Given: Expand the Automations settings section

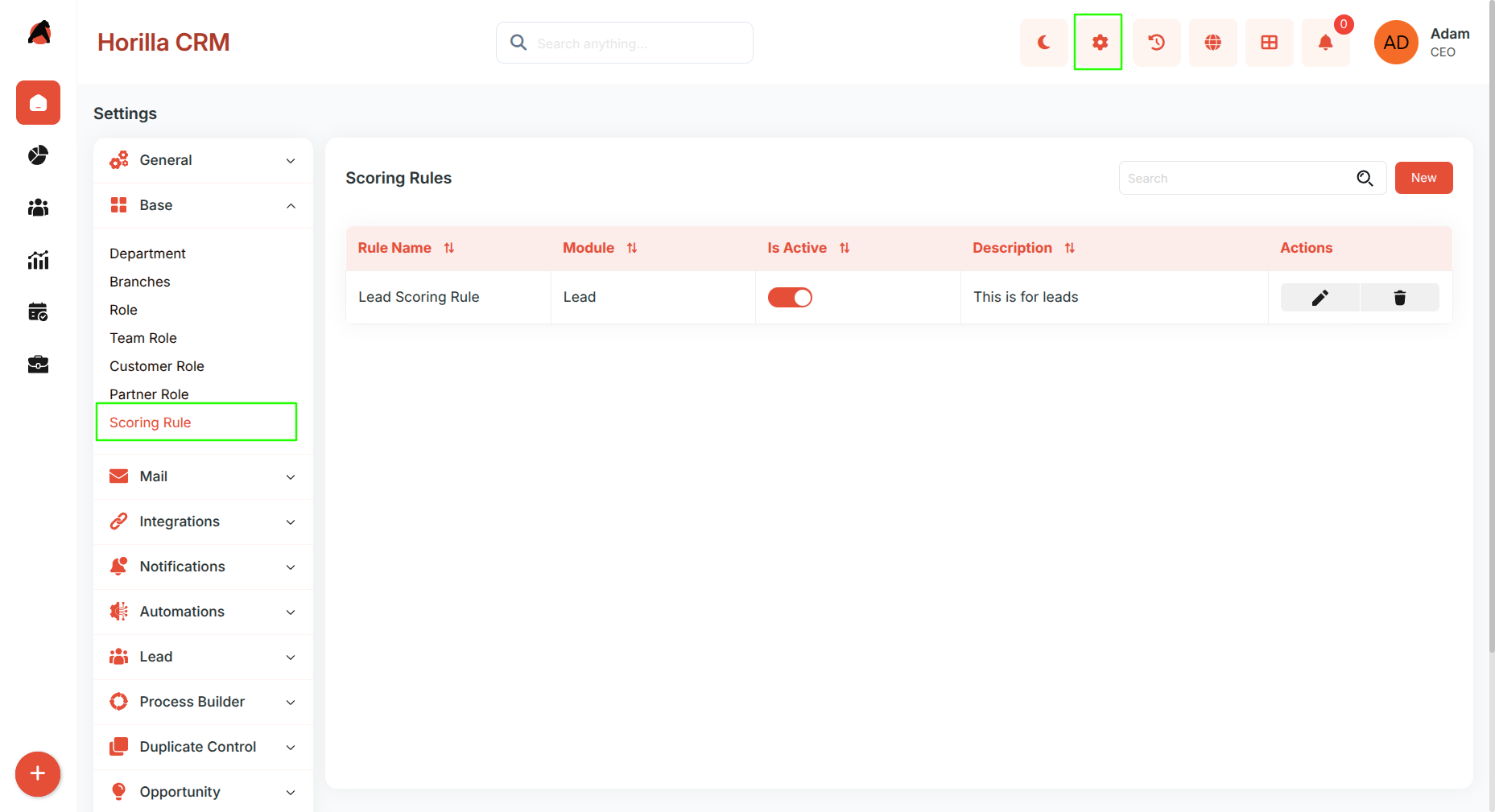Looking at the screenshot, I should pyautogui.click(x=203, y=612).
